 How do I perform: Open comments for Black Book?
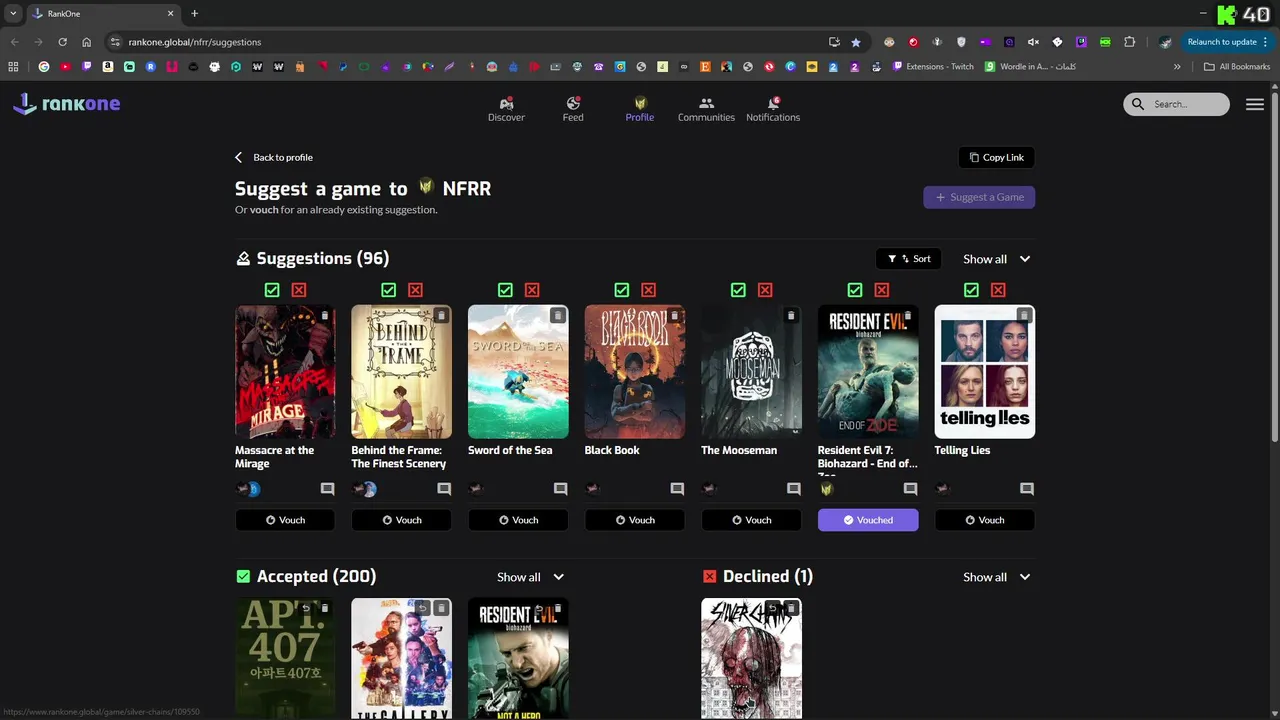coord(677,489)
